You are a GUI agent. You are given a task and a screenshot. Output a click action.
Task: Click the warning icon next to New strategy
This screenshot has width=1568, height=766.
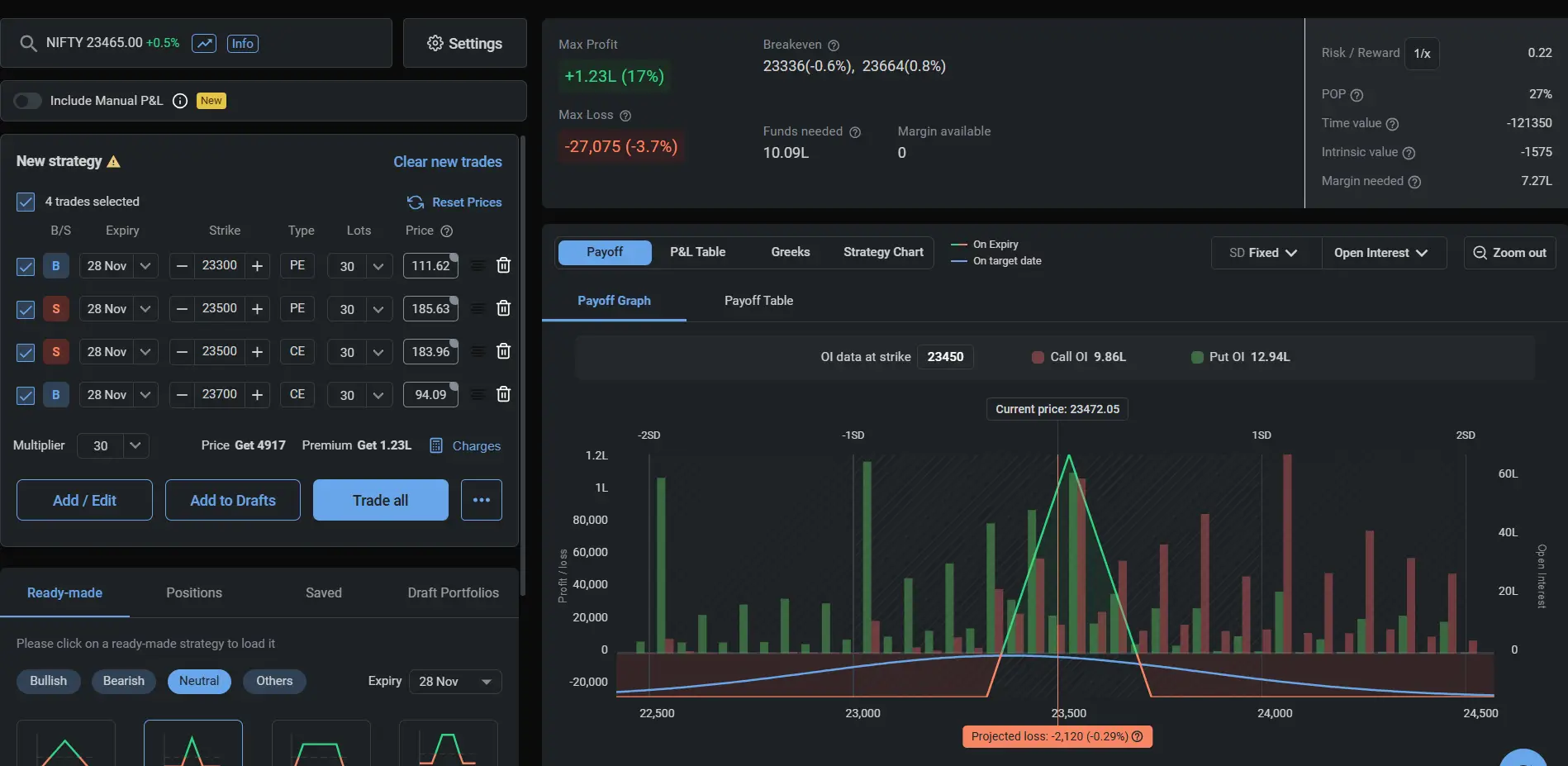(114, 161)
